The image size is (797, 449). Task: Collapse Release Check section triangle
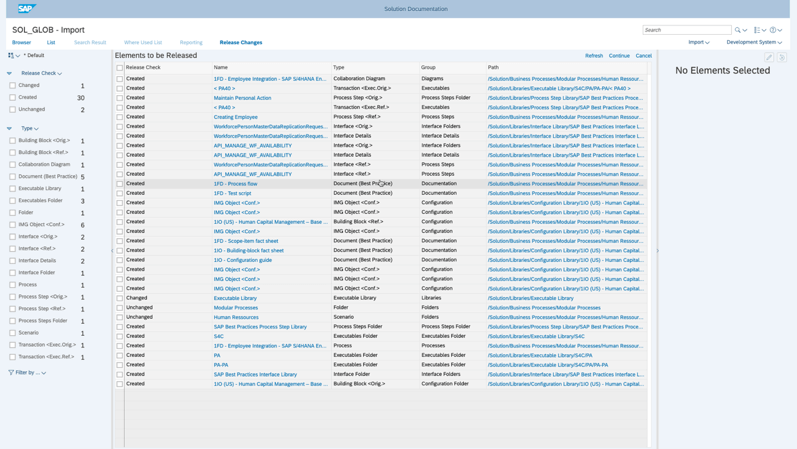point(9,73)
